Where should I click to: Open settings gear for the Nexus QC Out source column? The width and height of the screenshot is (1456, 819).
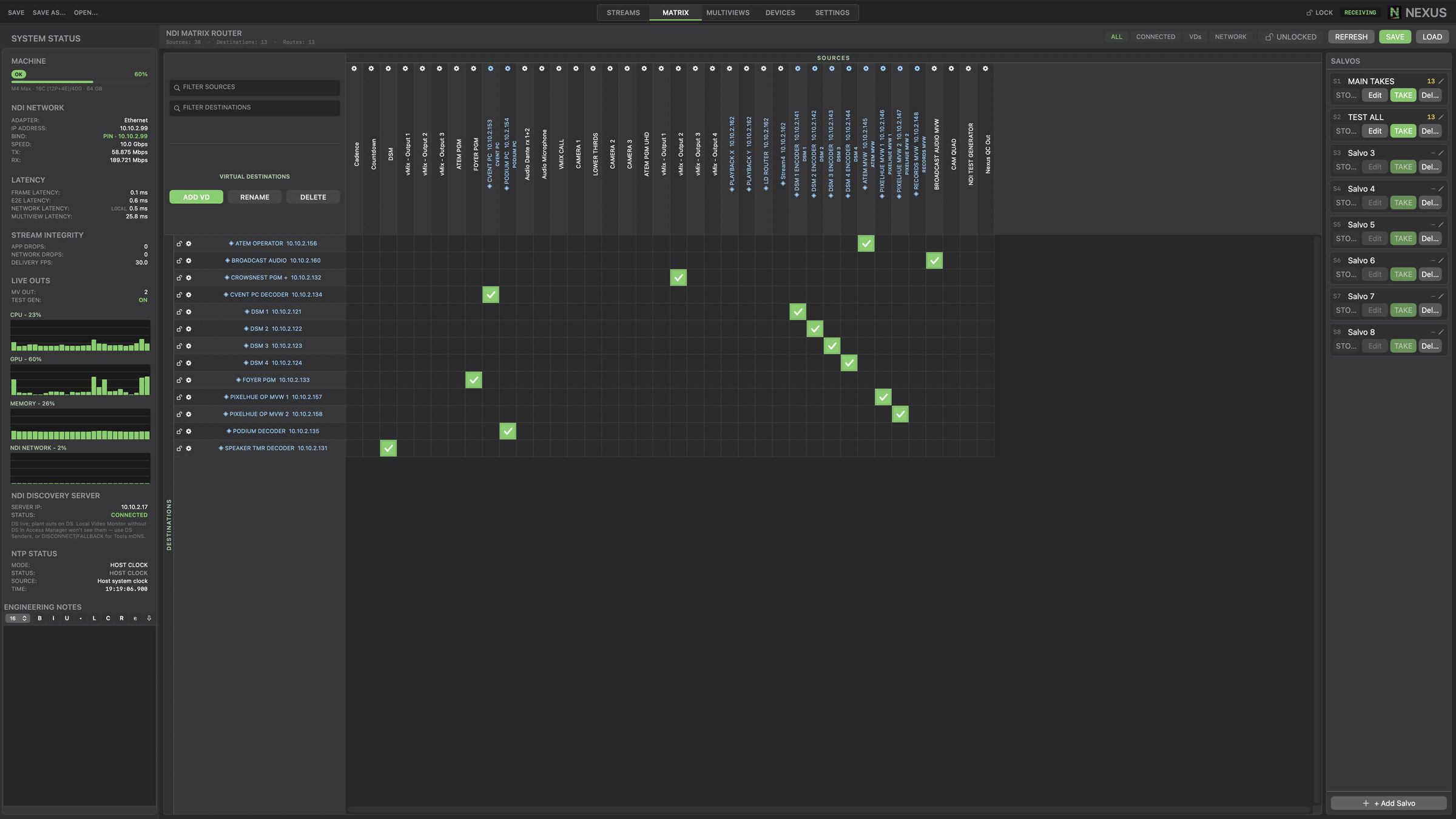986,69
